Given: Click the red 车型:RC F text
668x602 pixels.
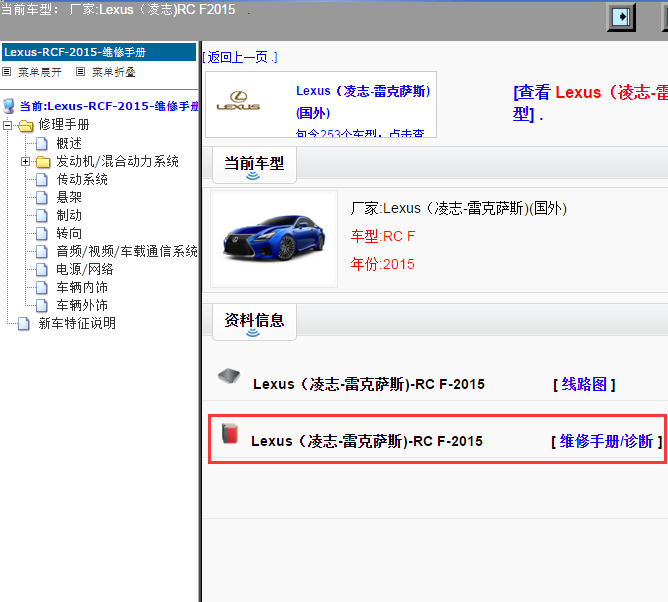Looking at the screenshot, I should click(x=383, y=236).
